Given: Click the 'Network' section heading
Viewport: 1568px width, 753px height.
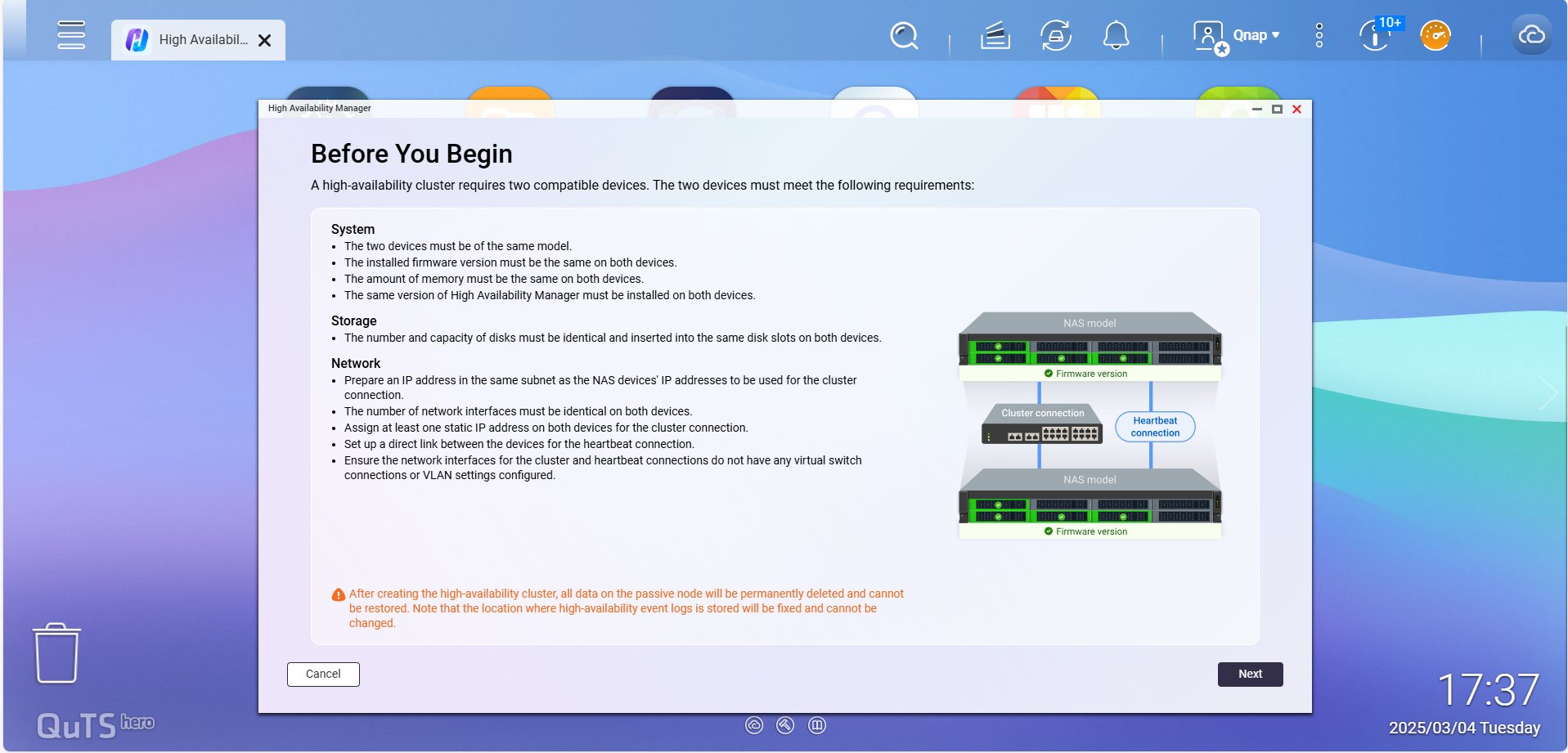Looking at the screenshot, I should pos(356,364).
